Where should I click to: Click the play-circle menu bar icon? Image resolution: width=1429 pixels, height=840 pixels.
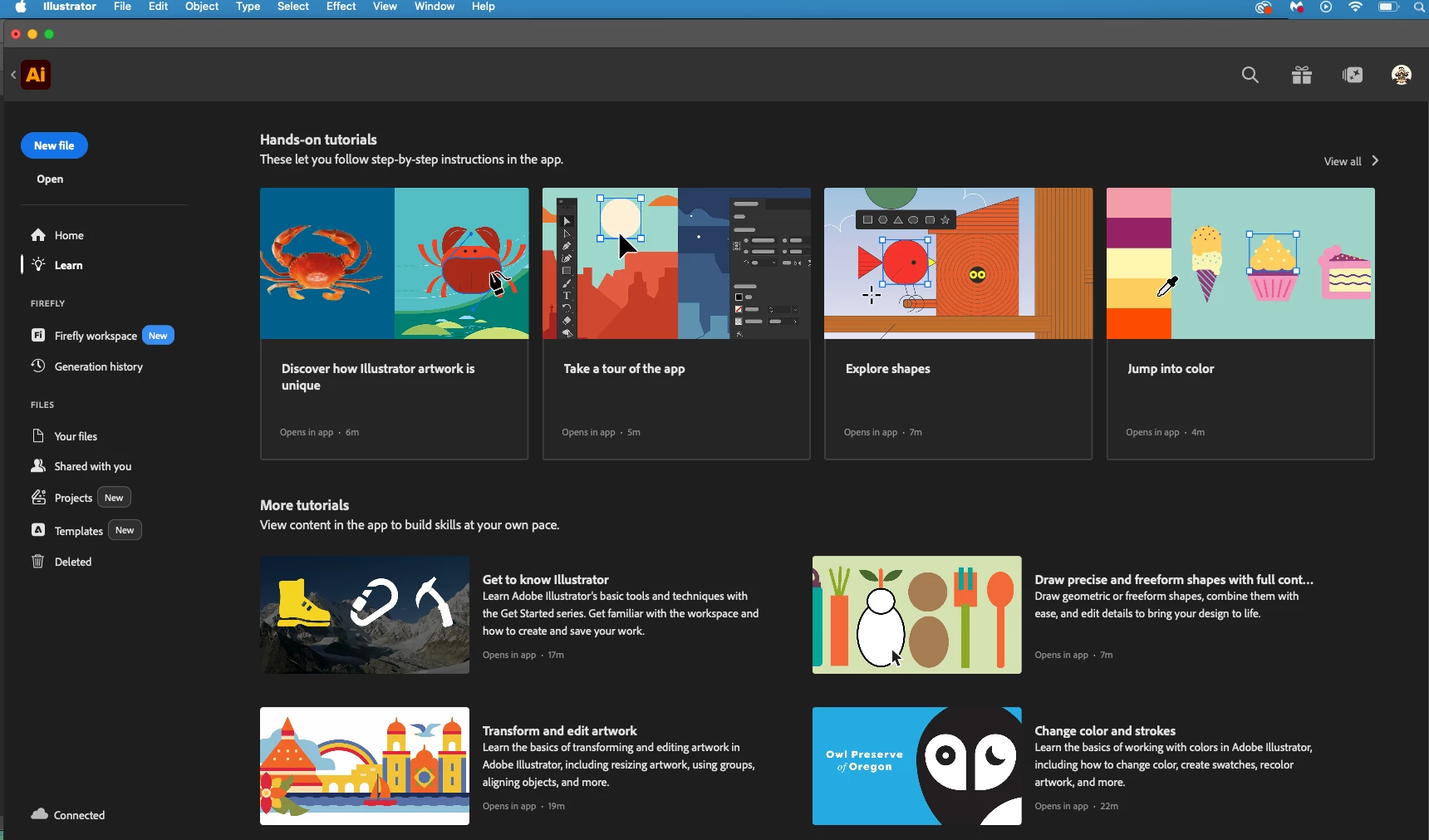[1326, 7]
